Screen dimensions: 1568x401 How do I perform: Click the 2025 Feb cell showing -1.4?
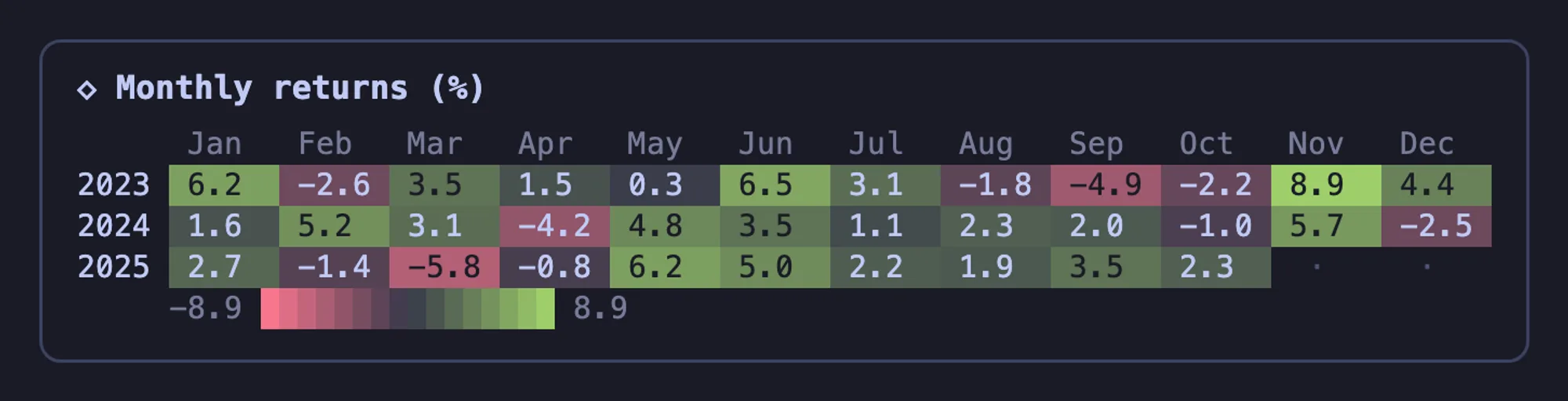pos(334,267)
